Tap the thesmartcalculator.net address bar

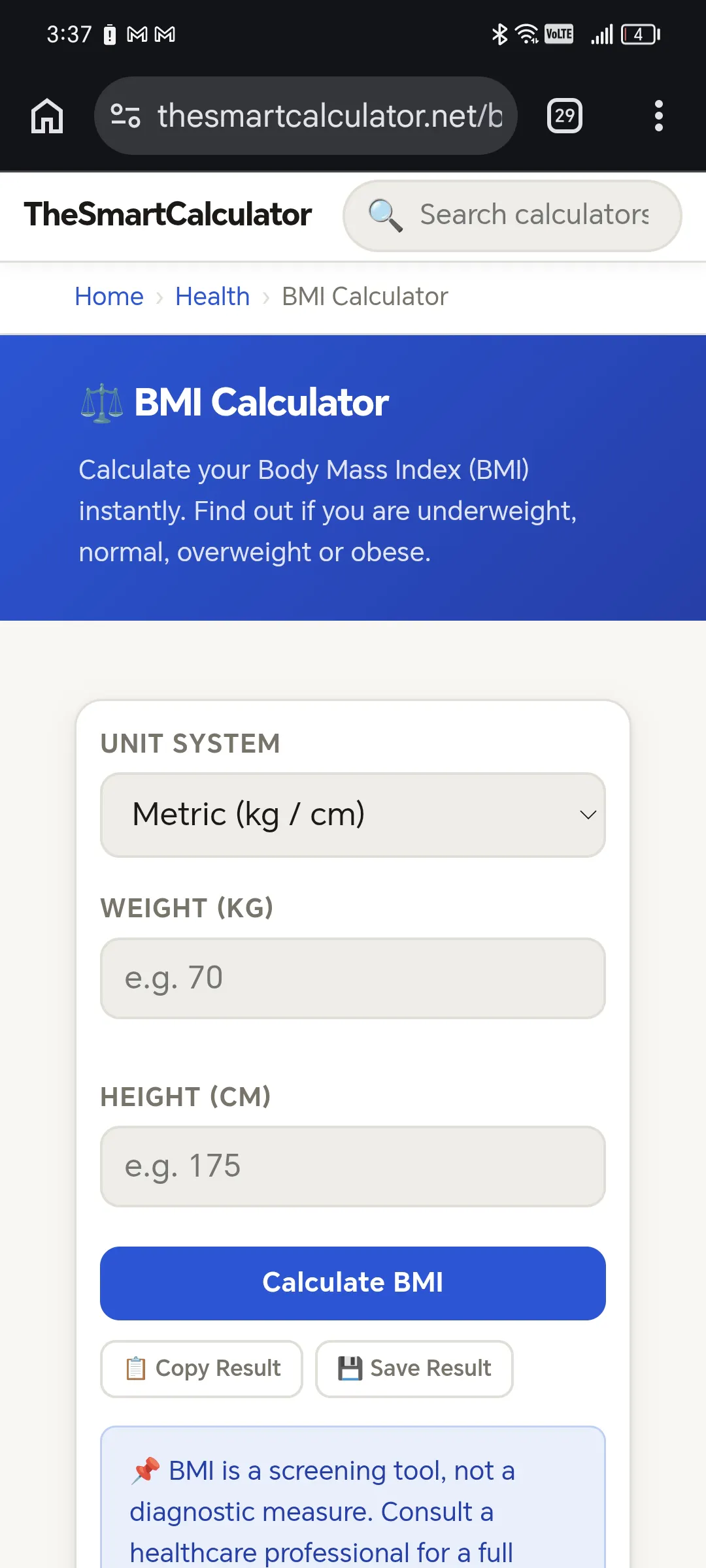[306, 116]
